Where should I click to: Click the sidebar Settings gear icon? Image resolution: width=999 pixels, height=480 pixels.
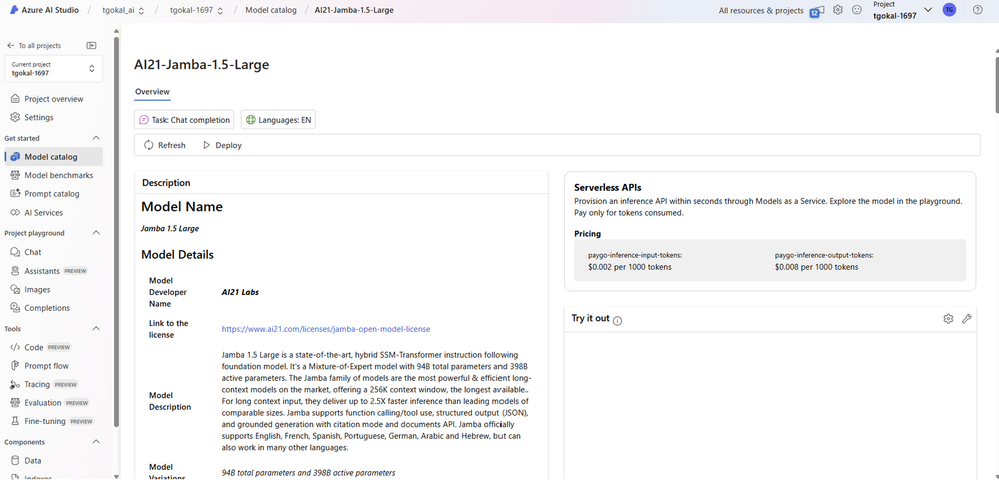(x=15, y=117)
